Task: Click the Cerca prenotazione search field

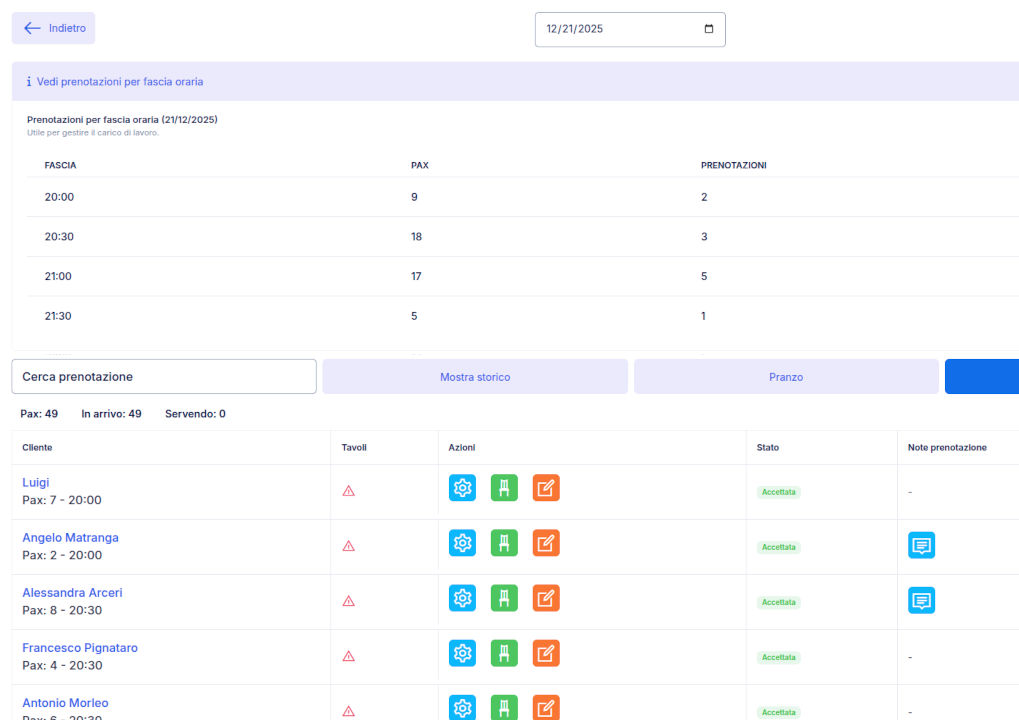Action: [163, 376]
